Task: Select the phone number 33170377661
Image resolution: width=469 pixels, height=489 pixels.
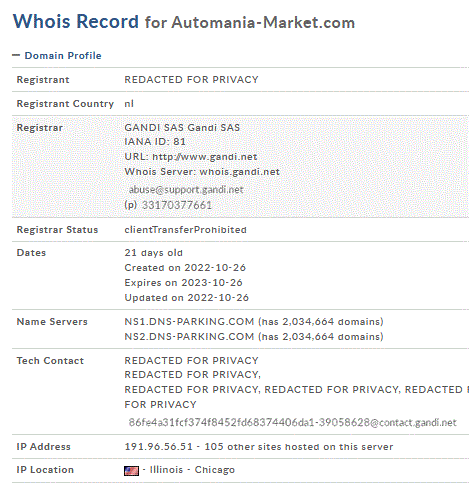Action: point(177,205)
